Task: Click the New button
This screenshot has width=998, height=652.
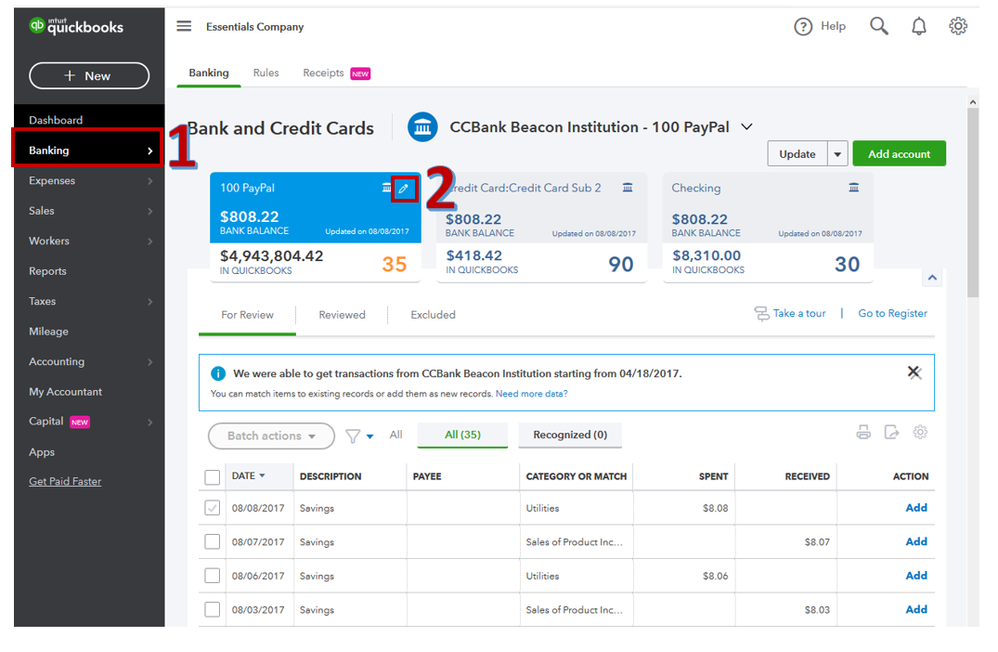Action: [89, 76]
